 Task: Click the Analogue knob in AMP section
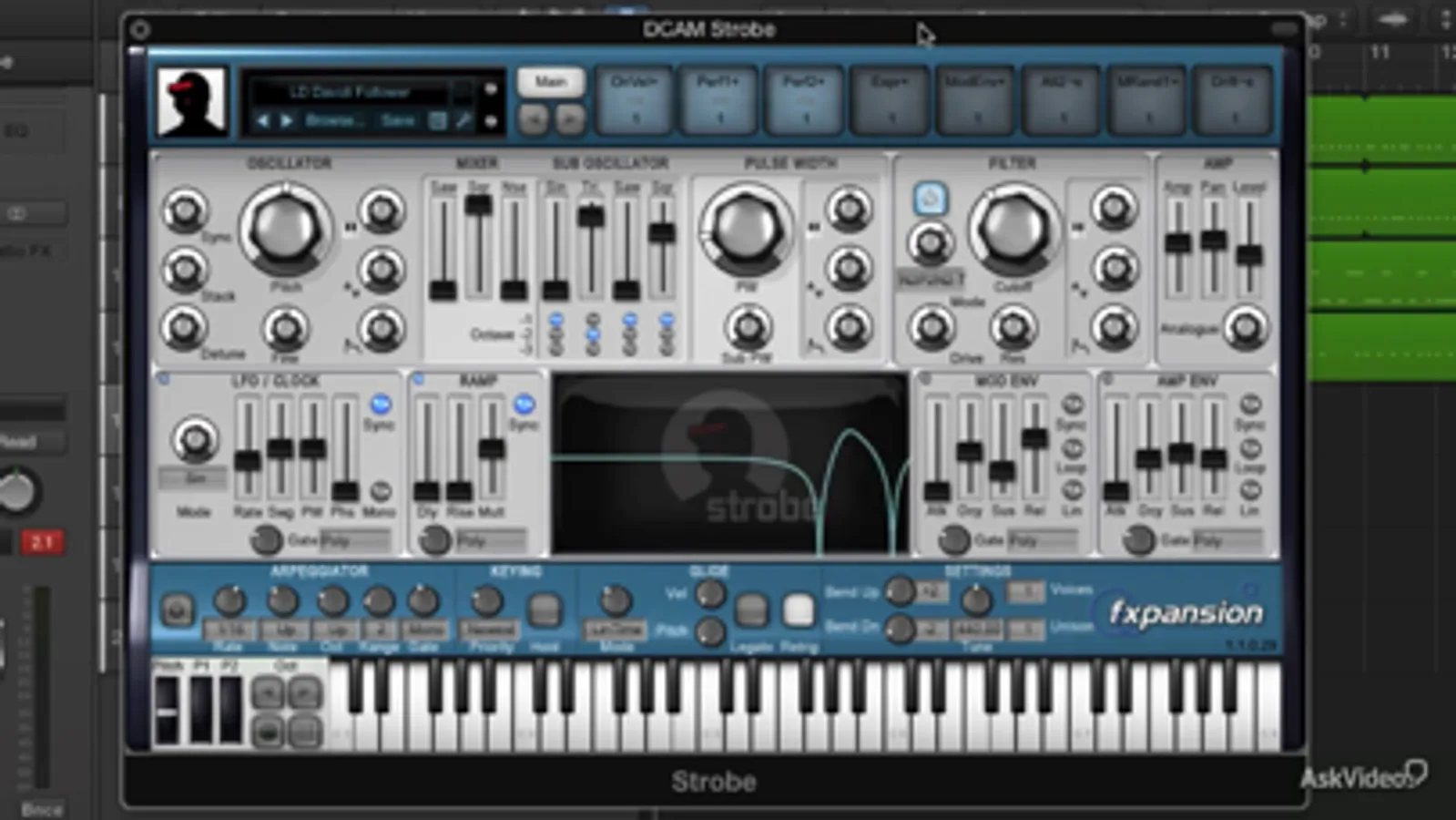coord(1246,328)
